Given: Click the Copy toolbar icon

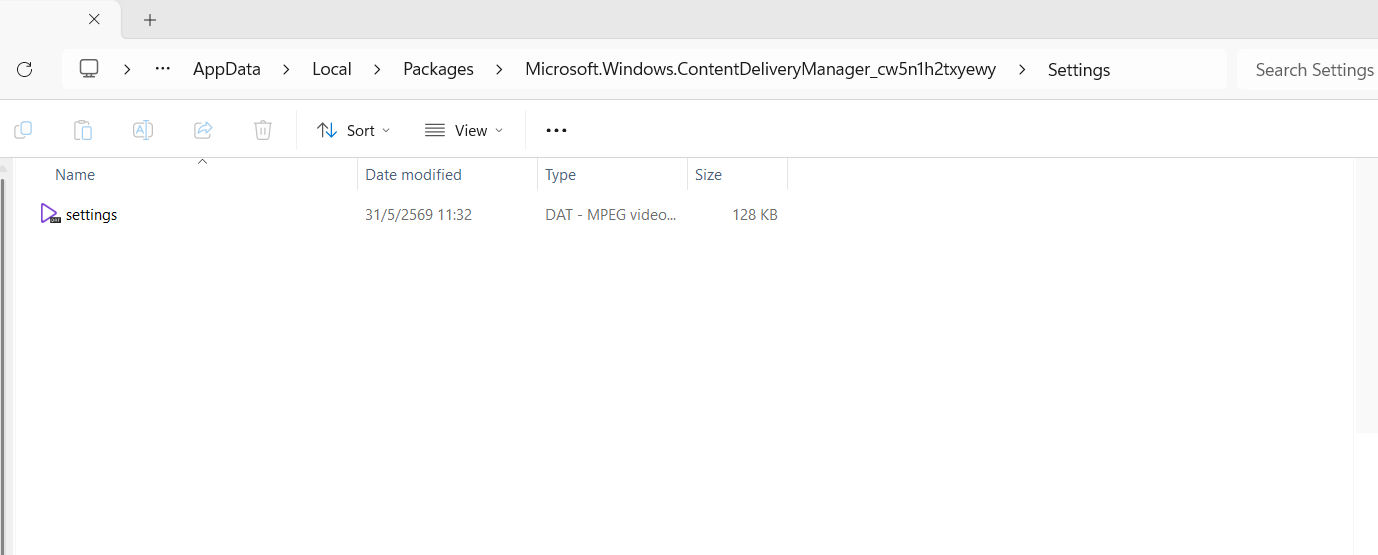Looking at the screenshot, I should click(x=23, y=130).
